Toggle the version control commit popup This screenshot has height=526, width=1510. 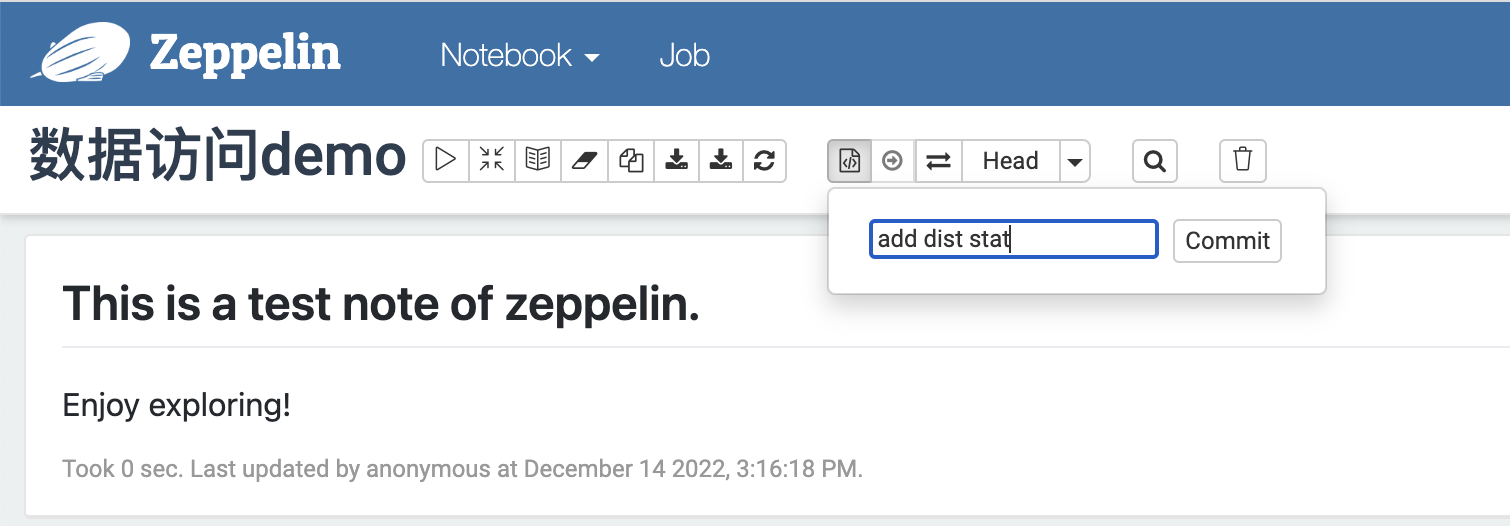point(849,160)
